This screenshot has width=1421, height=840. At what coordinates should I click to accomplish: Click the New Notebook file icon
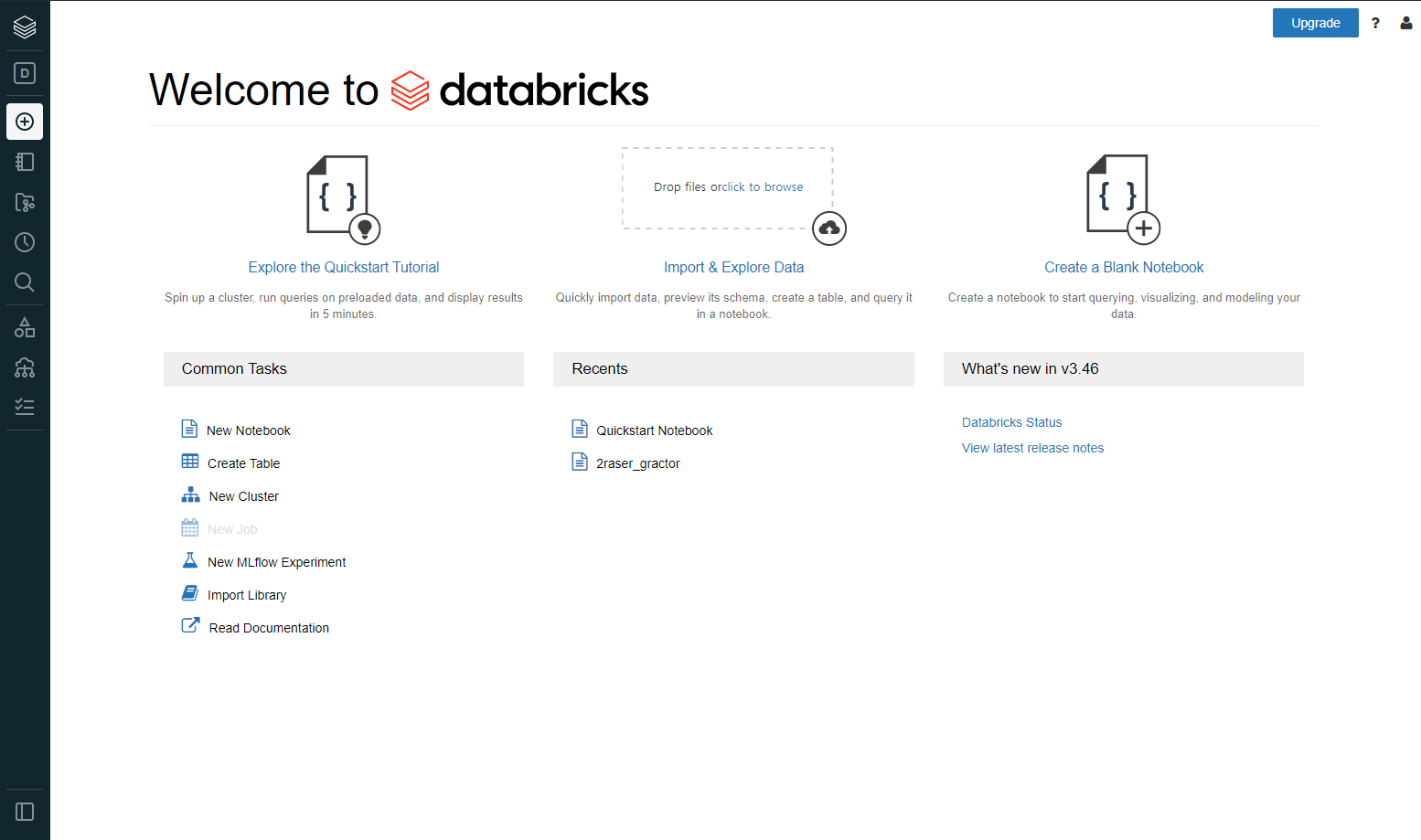pos(189,429)
